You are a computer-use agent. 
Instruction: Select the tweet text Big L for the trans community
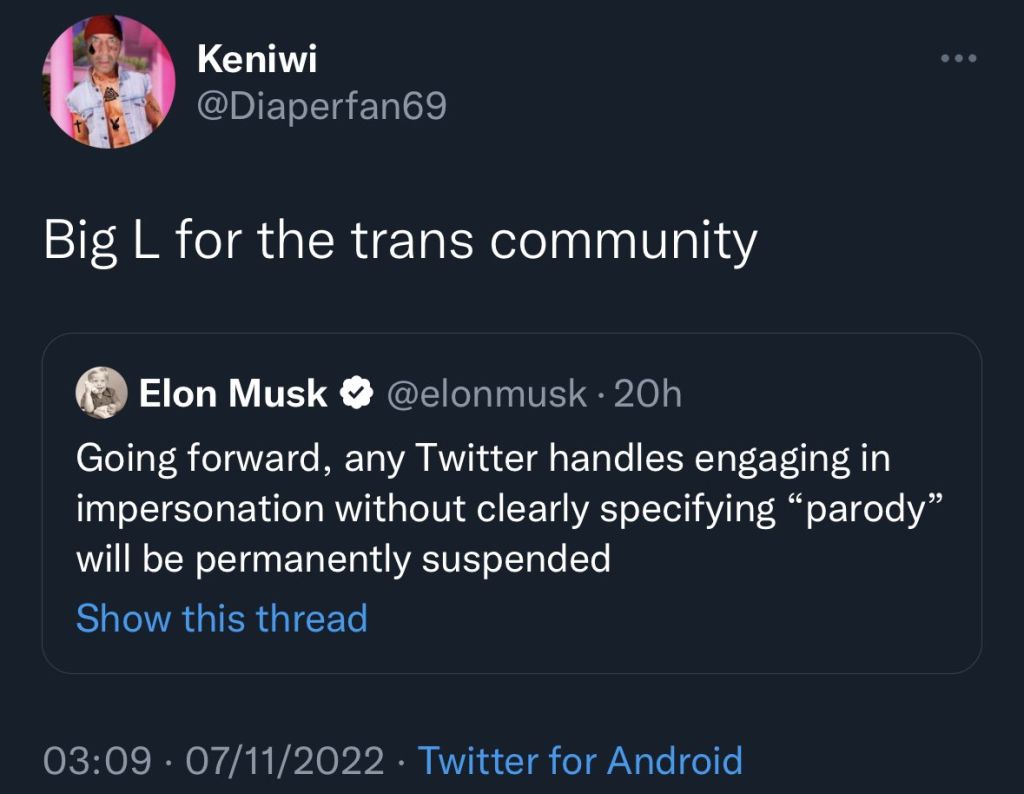400,242
